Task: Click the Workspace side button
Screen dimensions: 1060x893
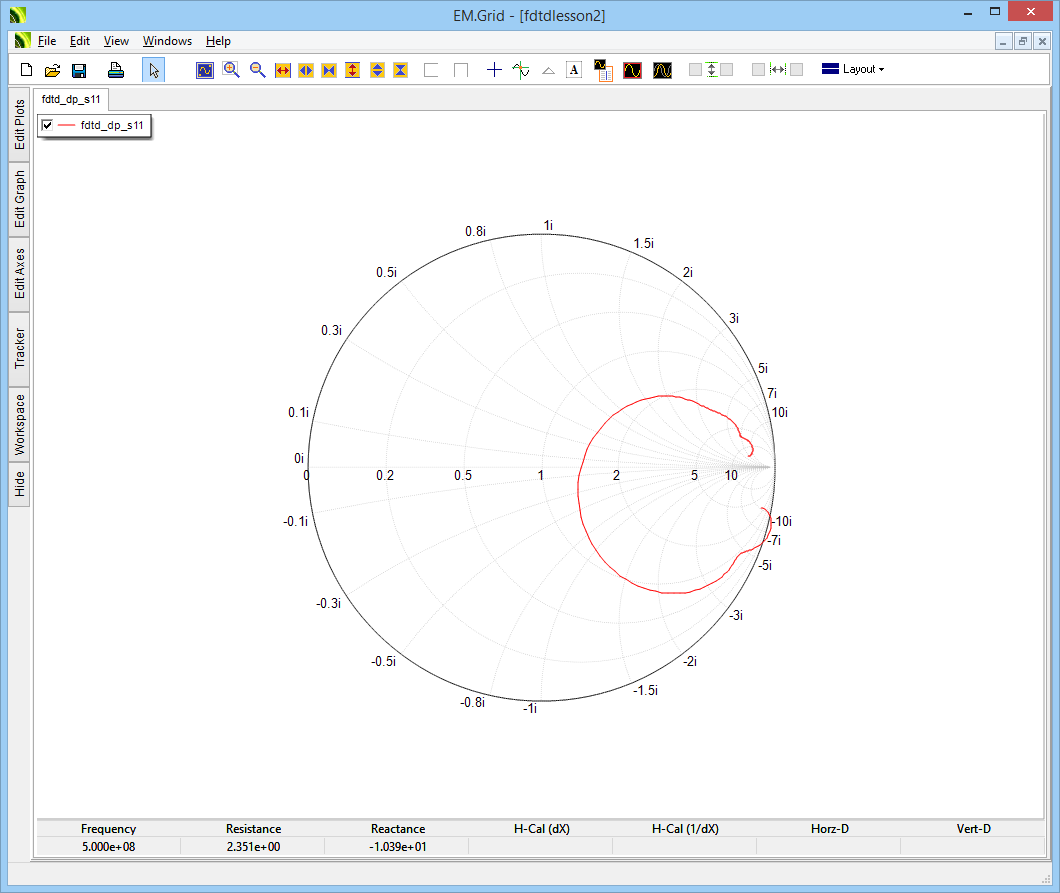Action: pyautogui.click(x=20, y=424)
